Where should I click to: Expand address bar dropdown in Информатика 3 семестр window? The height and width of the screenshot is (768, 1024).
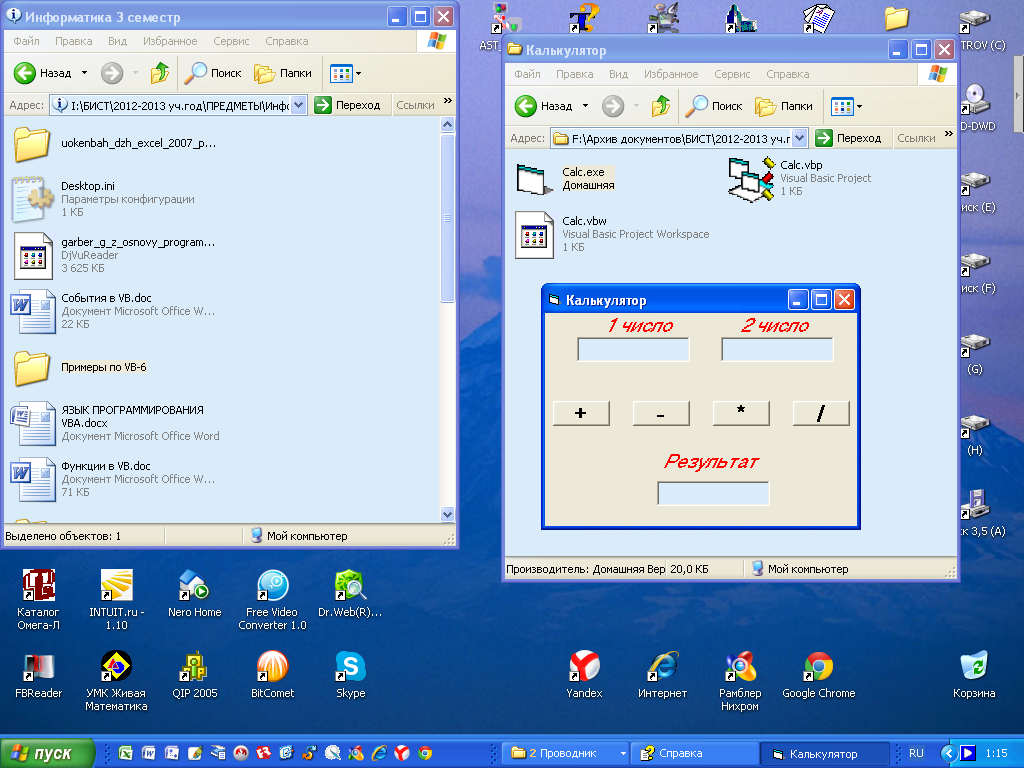298,105
